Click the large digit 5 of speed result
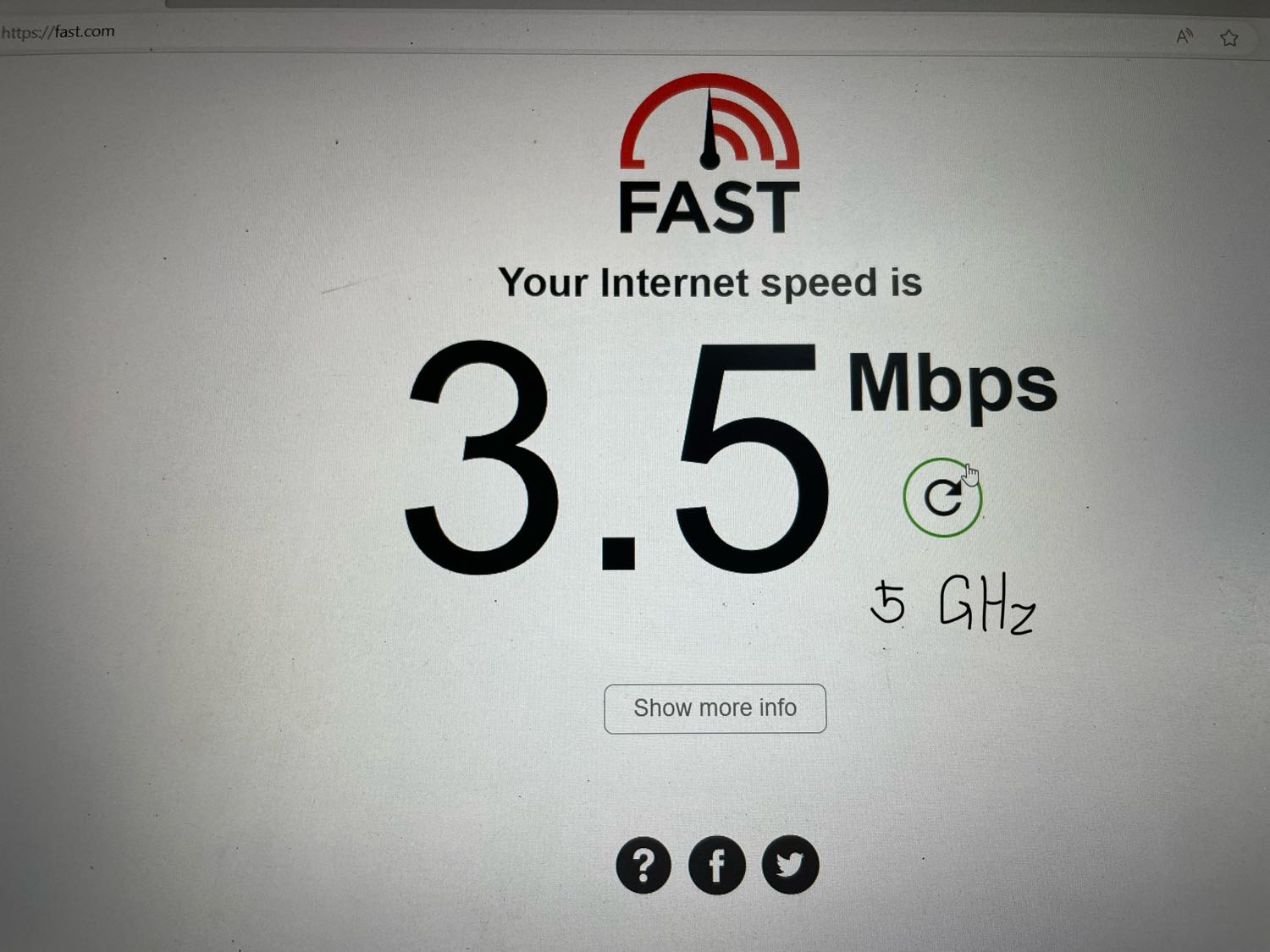Screen dimensions: 1270x952 tap(752, 457)
